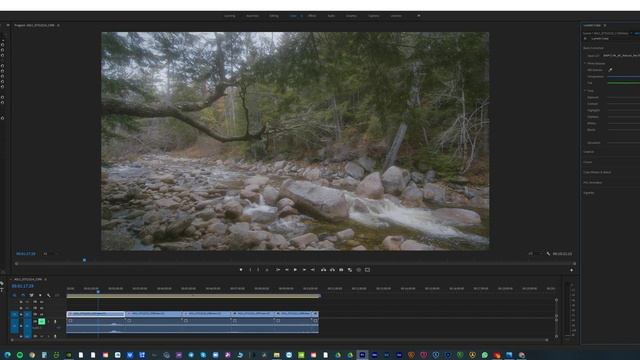
Task: Select the second video clip on V1
Action: [x=153, y=314]
